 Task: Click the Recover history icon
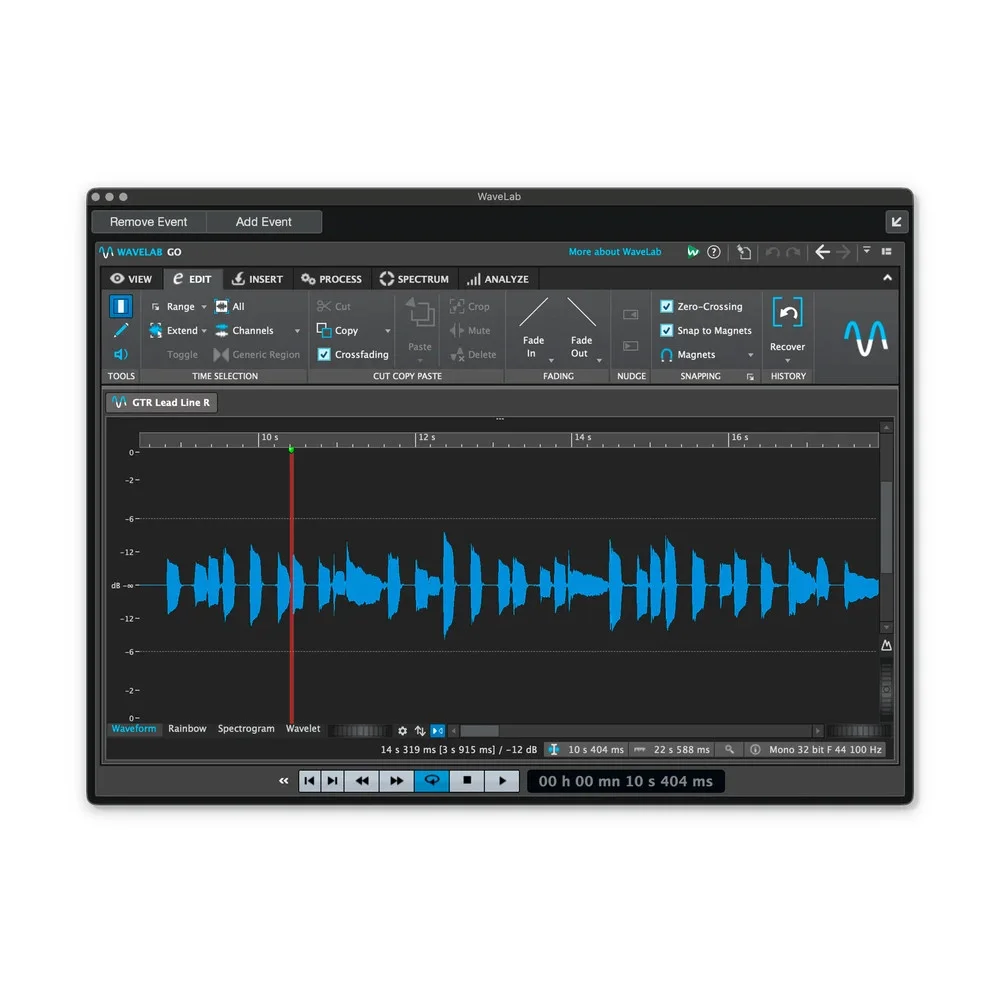tap(788, 312)
